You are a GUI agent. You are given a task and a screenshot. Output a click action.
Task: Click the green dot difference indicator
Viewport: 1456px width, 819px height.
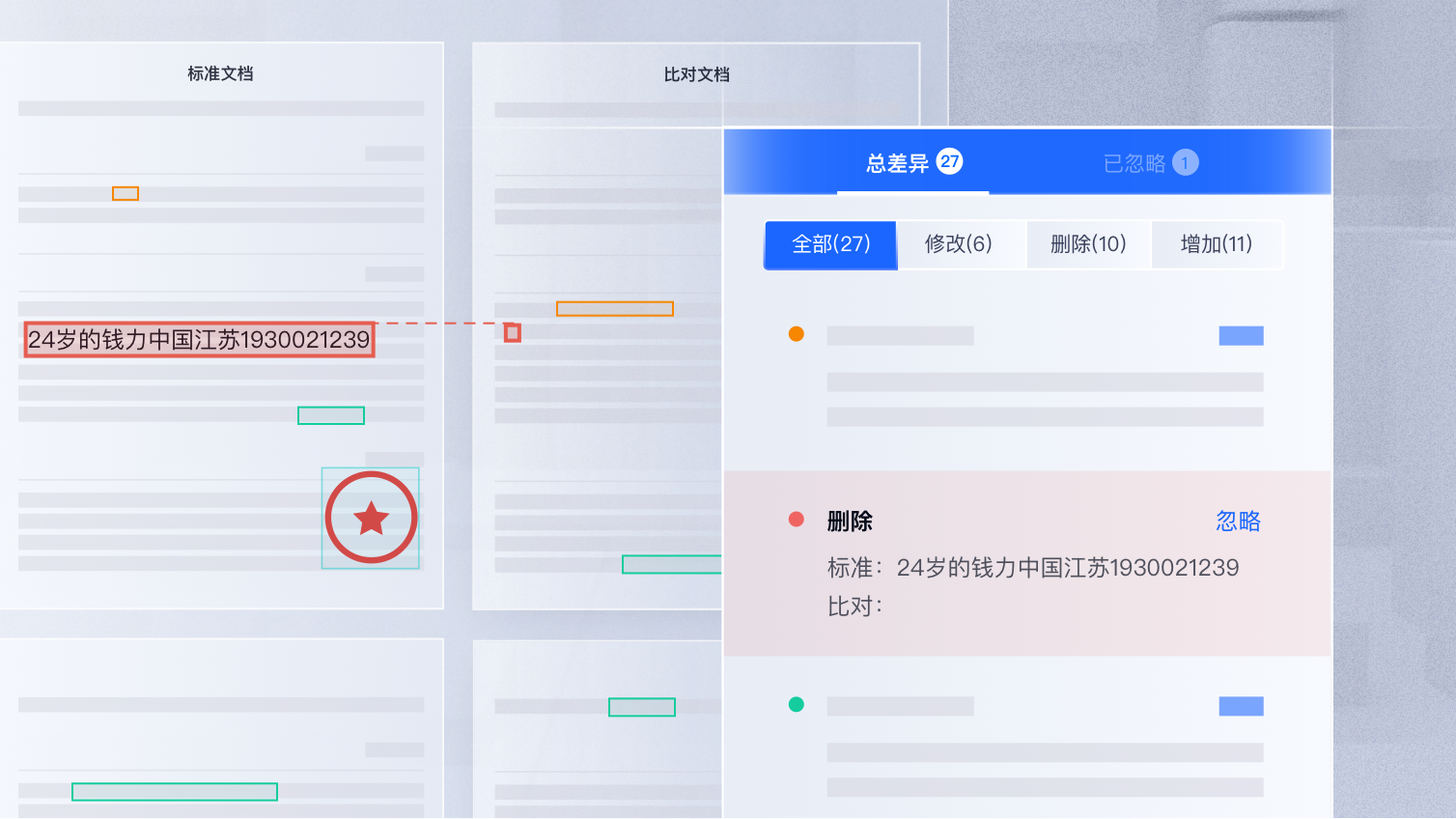point(797,705)
